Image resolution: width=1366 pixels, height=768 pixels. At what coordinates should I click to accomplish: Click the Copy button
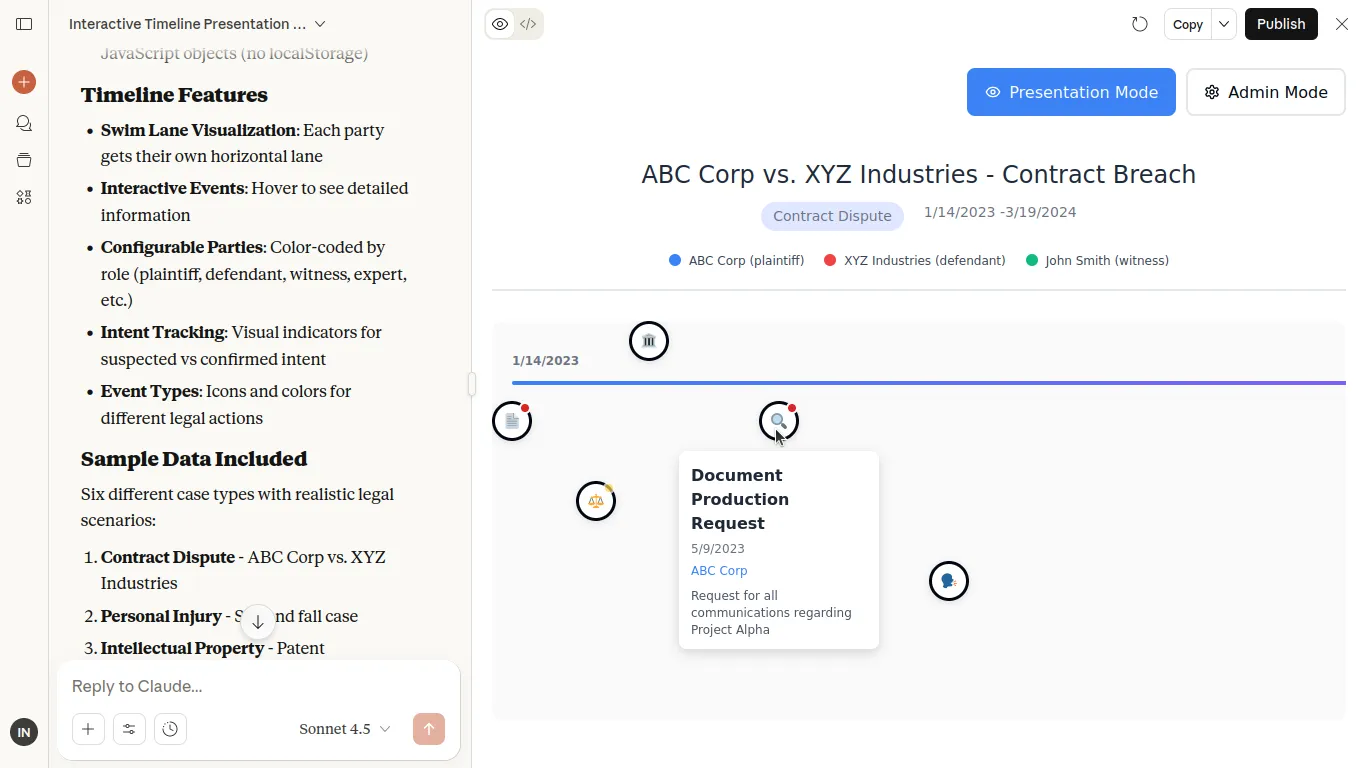pos(1188,24)
